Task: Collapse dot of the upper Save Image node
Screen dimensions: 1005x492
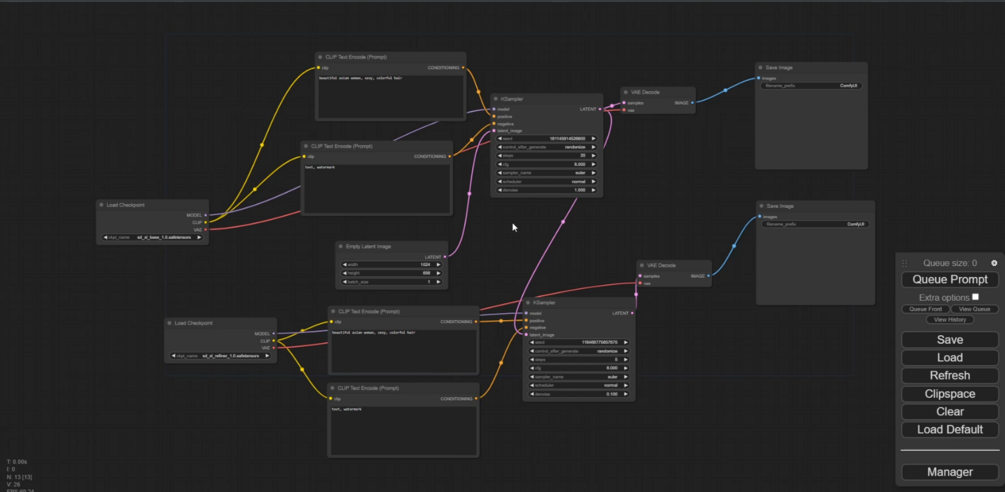Action: pyautogui.click(x=760, y=67)
